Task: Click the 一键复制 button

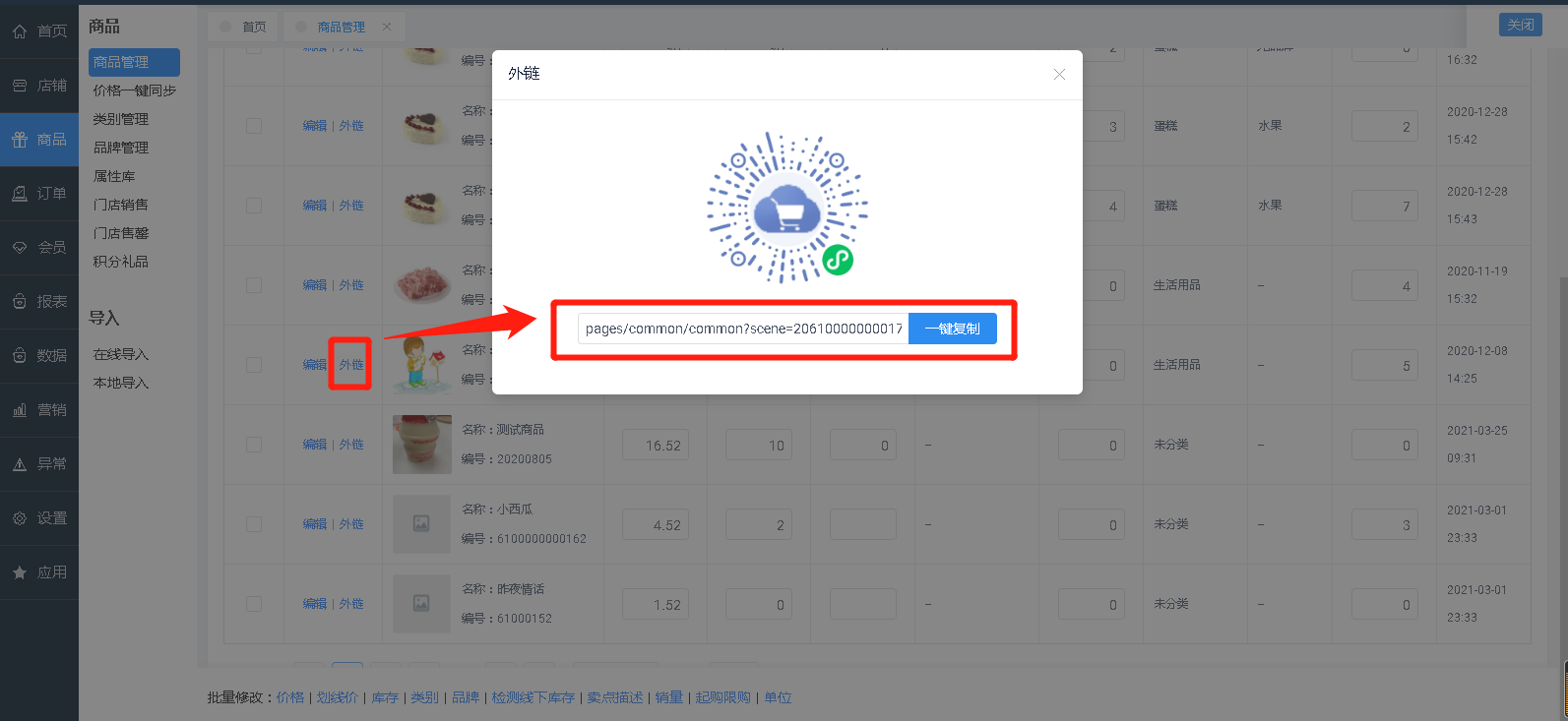Action: 953,329
